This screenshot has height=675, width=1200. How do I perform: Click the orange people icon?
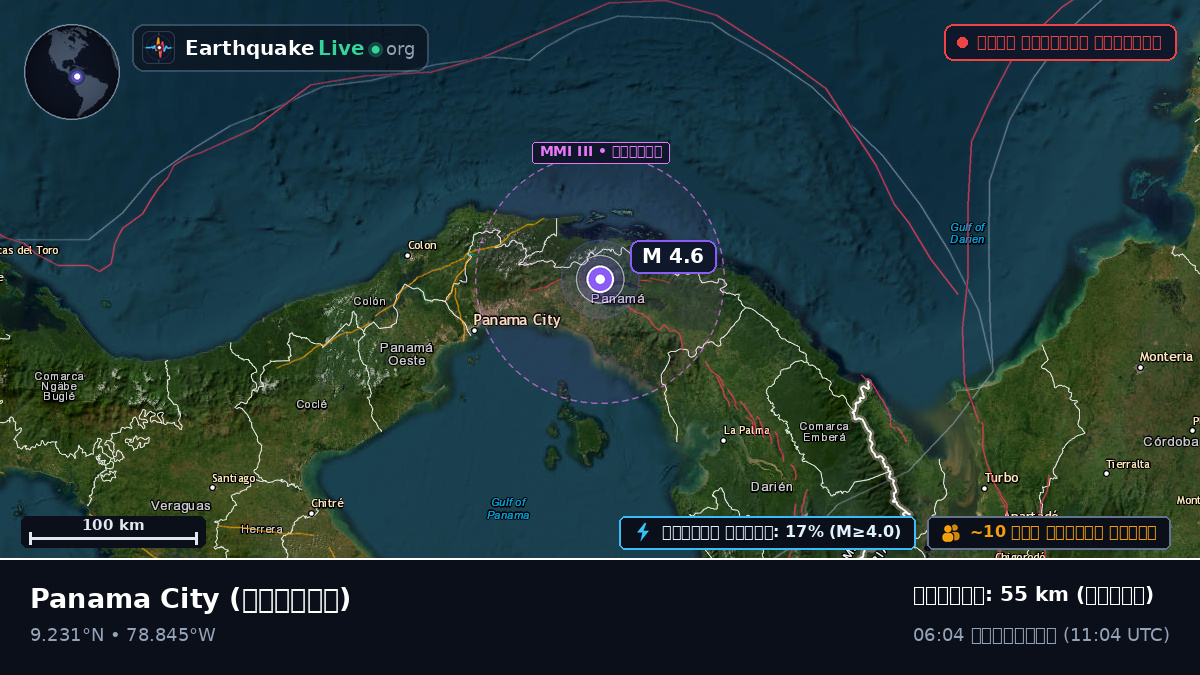point(951,533)
